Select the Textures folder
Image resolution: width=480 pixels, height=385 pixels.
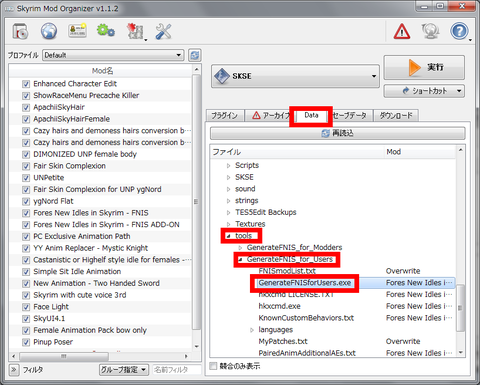[250, 224]
